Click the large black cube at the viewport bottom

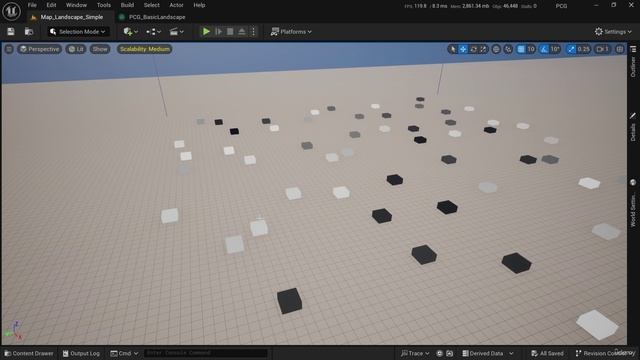pos(289,301)
